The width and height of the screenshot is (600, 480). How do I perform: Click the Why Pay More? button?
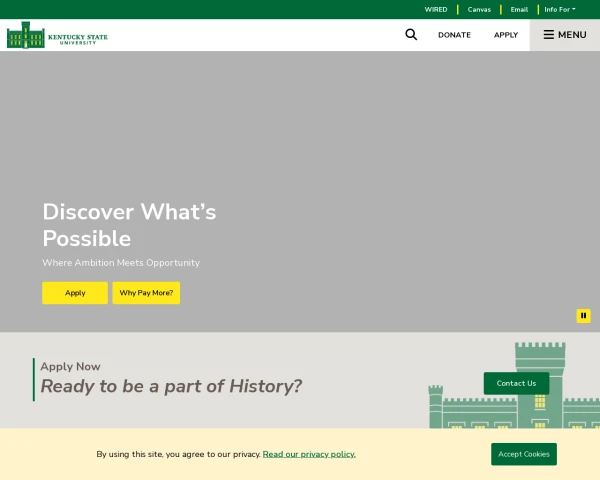pyautogui.click(x=146, y=293)
